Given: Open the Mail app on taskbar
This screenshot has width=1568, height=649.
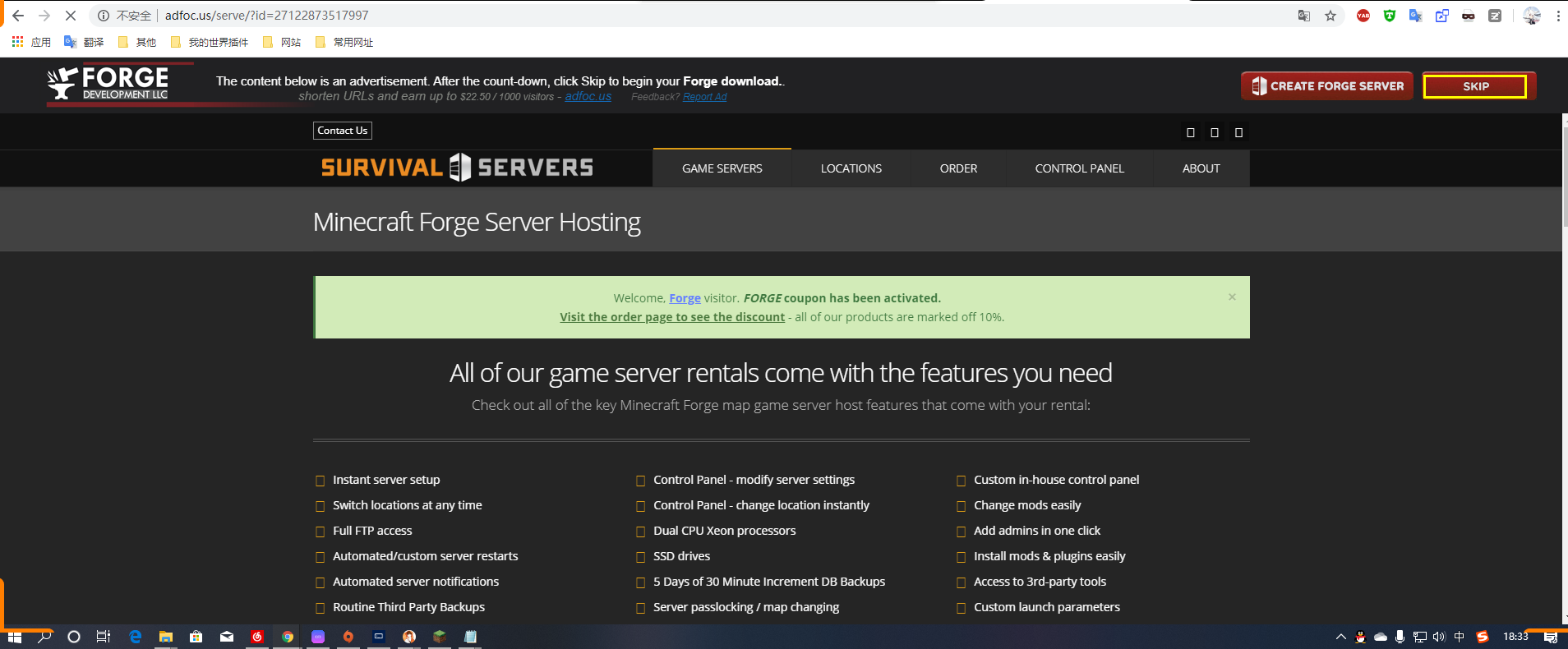Looking at the screenshot, I should click(227, 637).
